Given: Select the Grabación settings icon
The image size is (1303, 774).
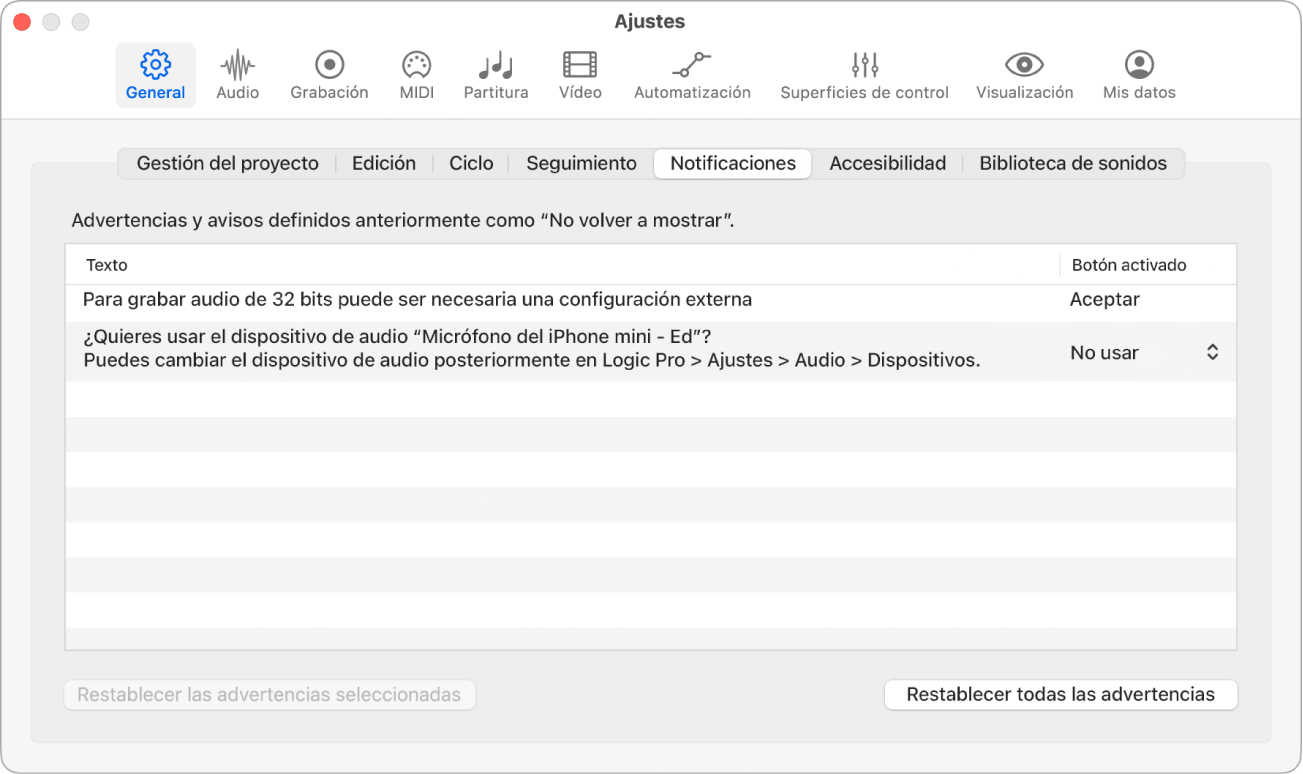Looking at the screenshot, I should (x=328, y=74).
